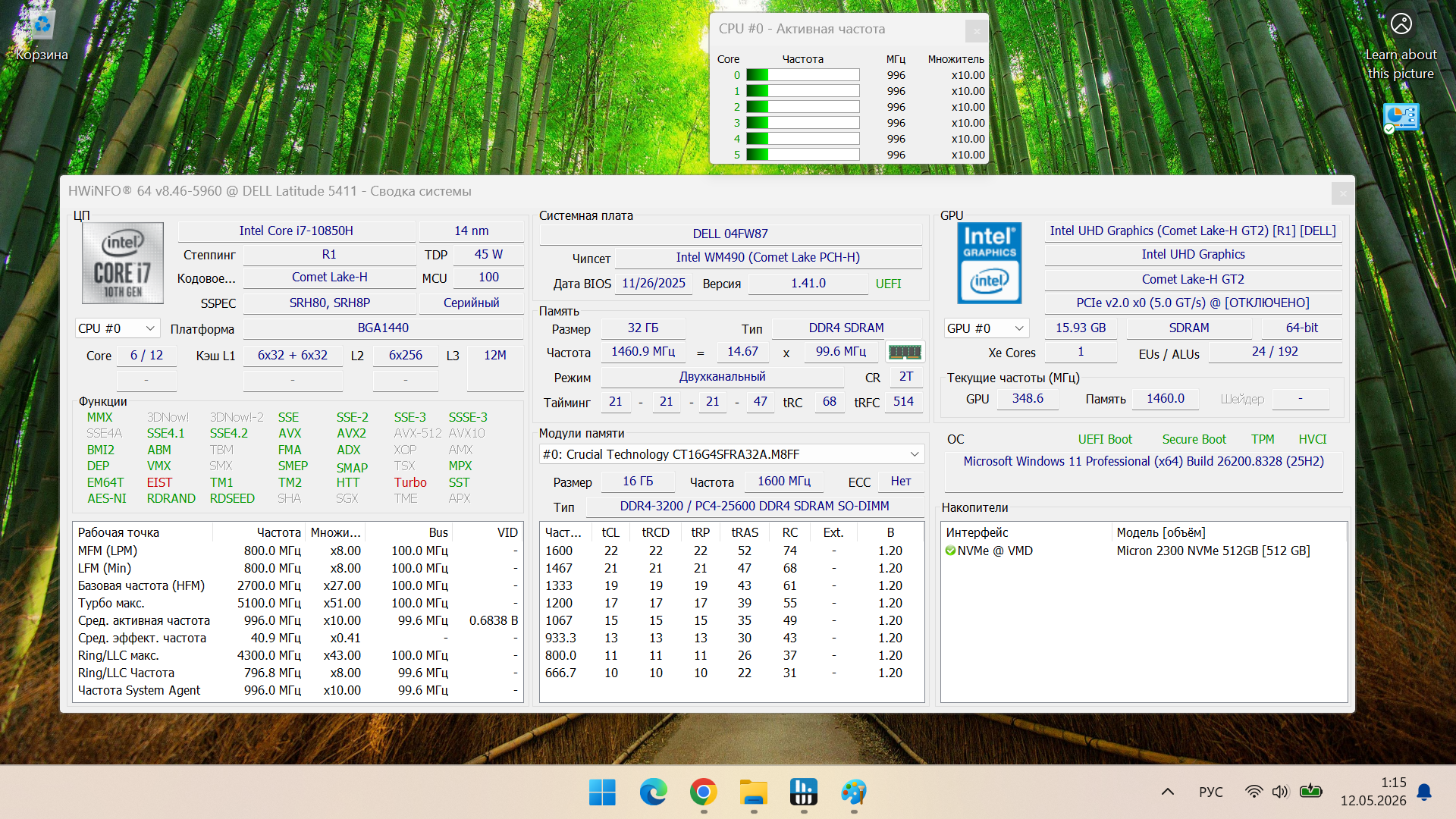
Task: Open the Windows Start menu
Action: pyautogui.click(x=602, y=792)
